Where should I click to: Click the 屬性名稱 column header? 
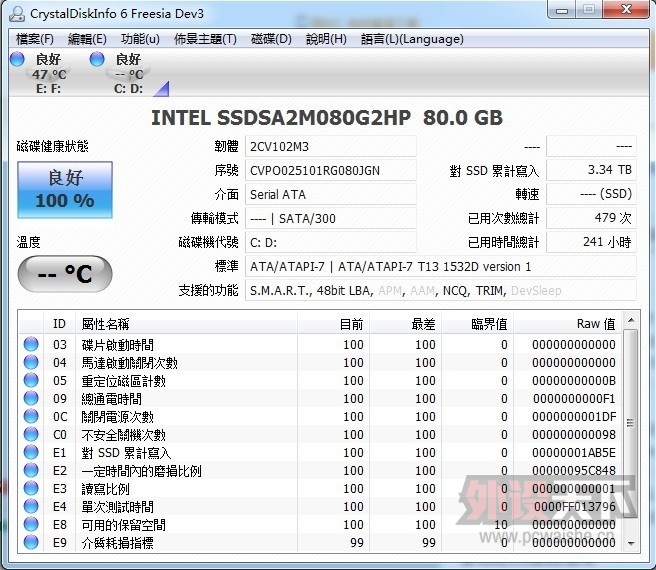coord(186,324)
